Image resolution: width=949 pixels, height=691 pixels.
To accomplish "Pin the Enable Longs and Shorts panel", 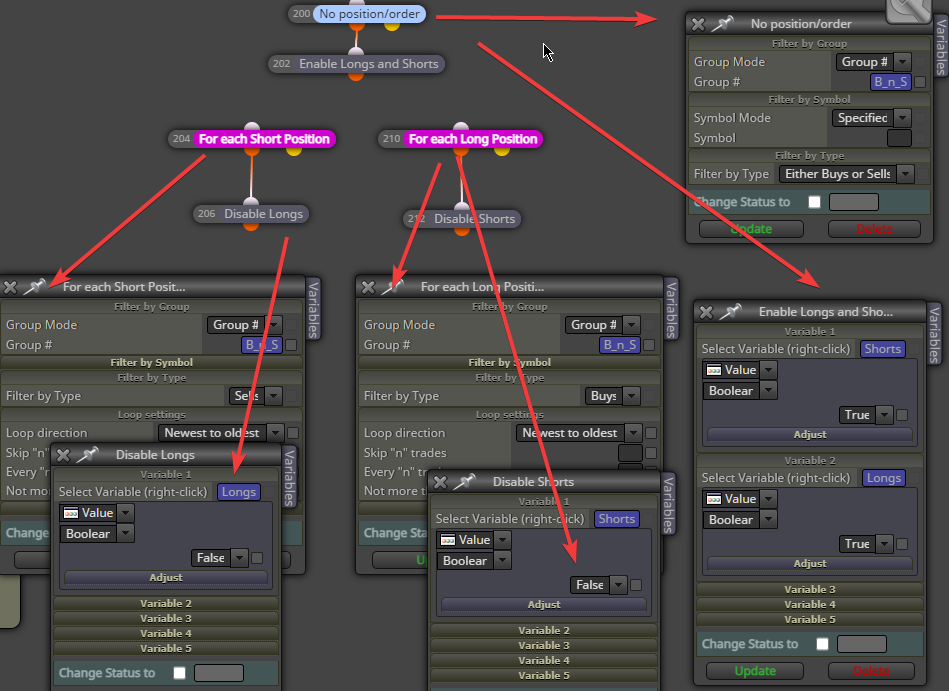I will coord(731,312).
